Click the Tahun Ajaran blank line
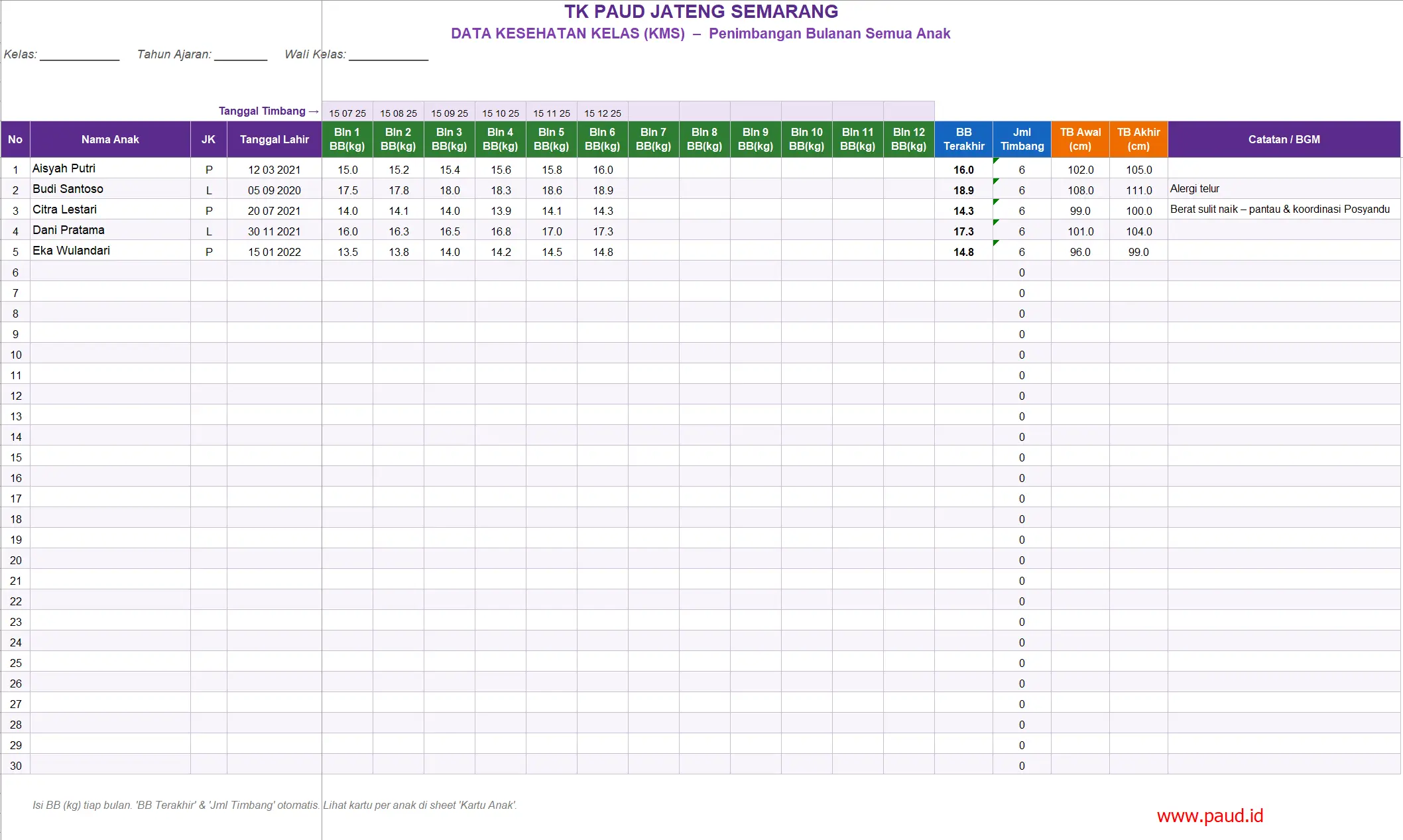This screenshot has width=1403, height=840. coord(241,55)
